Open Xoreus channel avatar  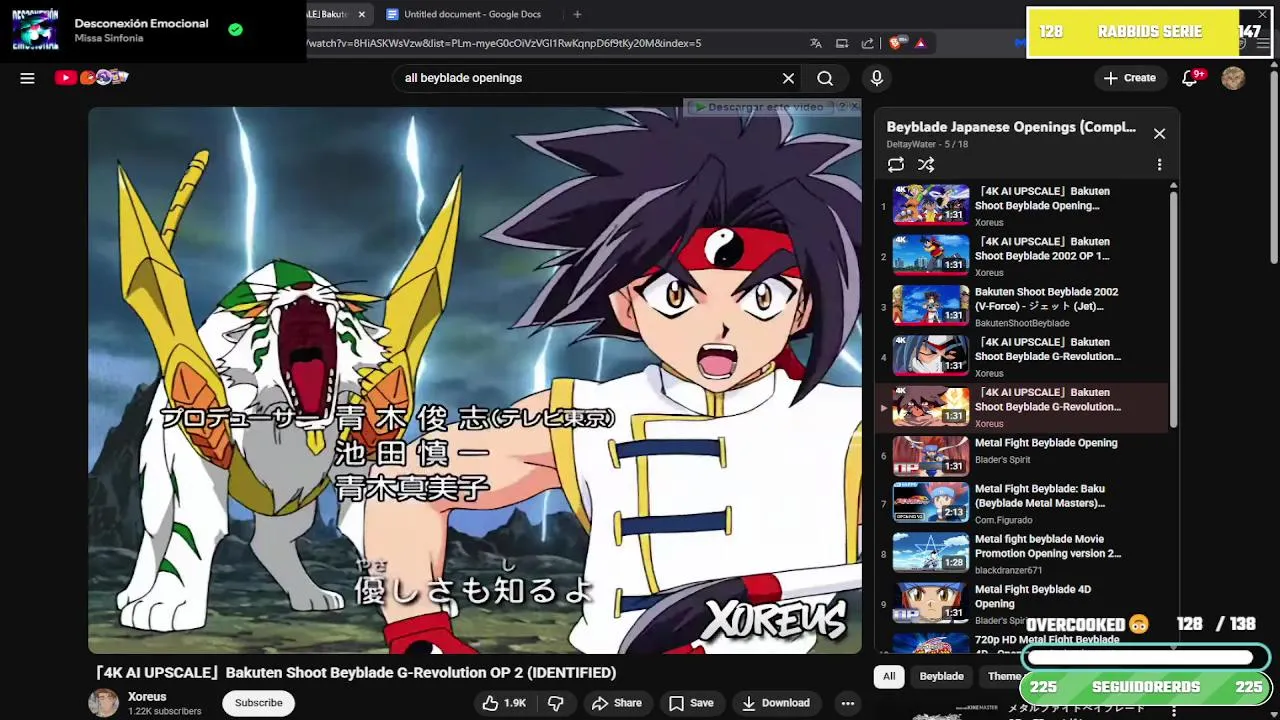pos(103,703)
